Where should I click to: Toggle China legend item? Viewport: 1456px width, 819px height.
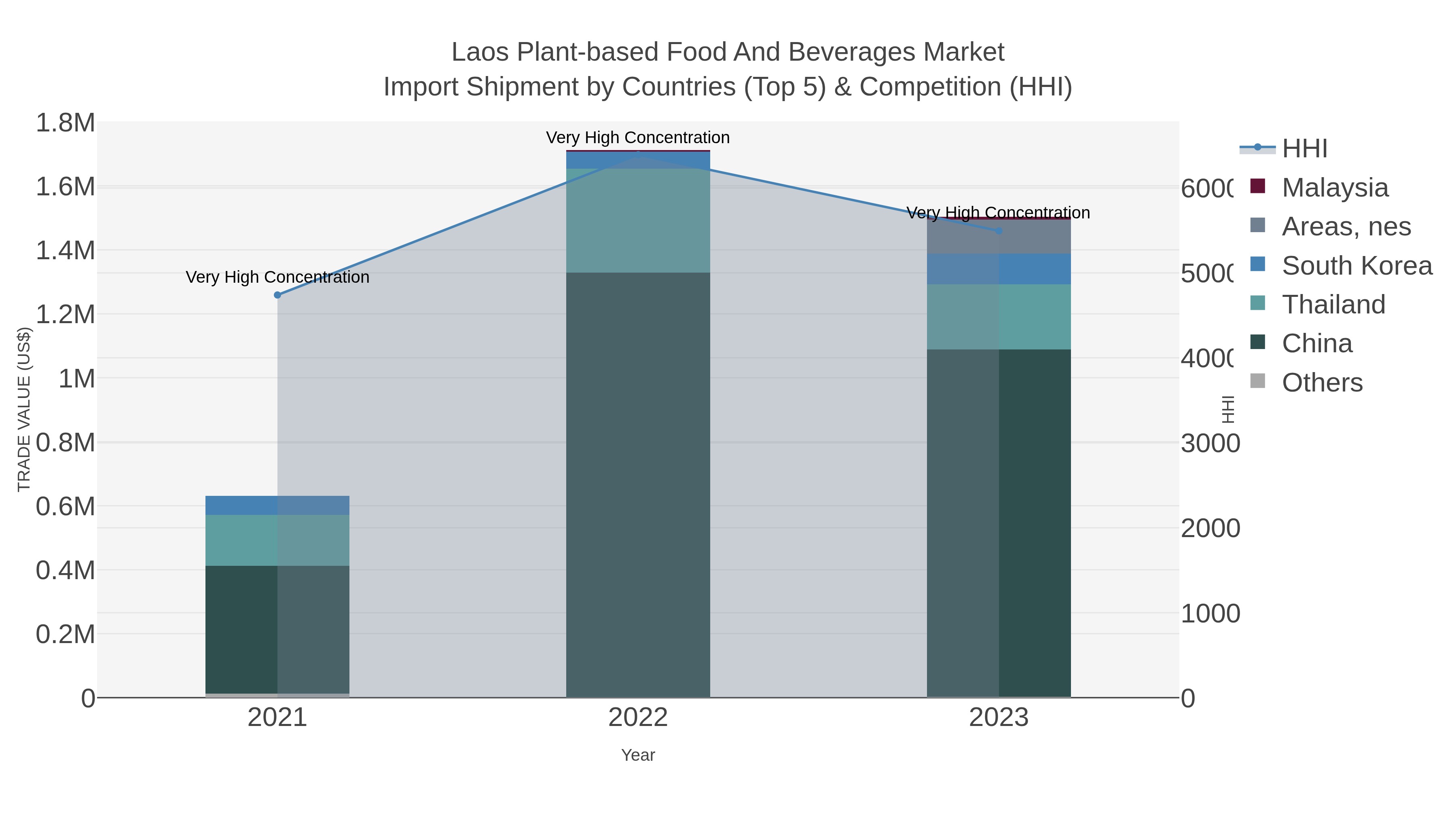click(x=1301, y=343)
